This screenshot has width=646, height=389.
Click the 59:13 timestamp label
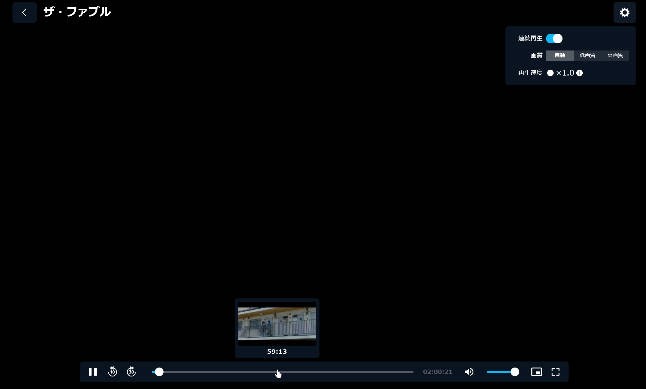tap(277, 352)
